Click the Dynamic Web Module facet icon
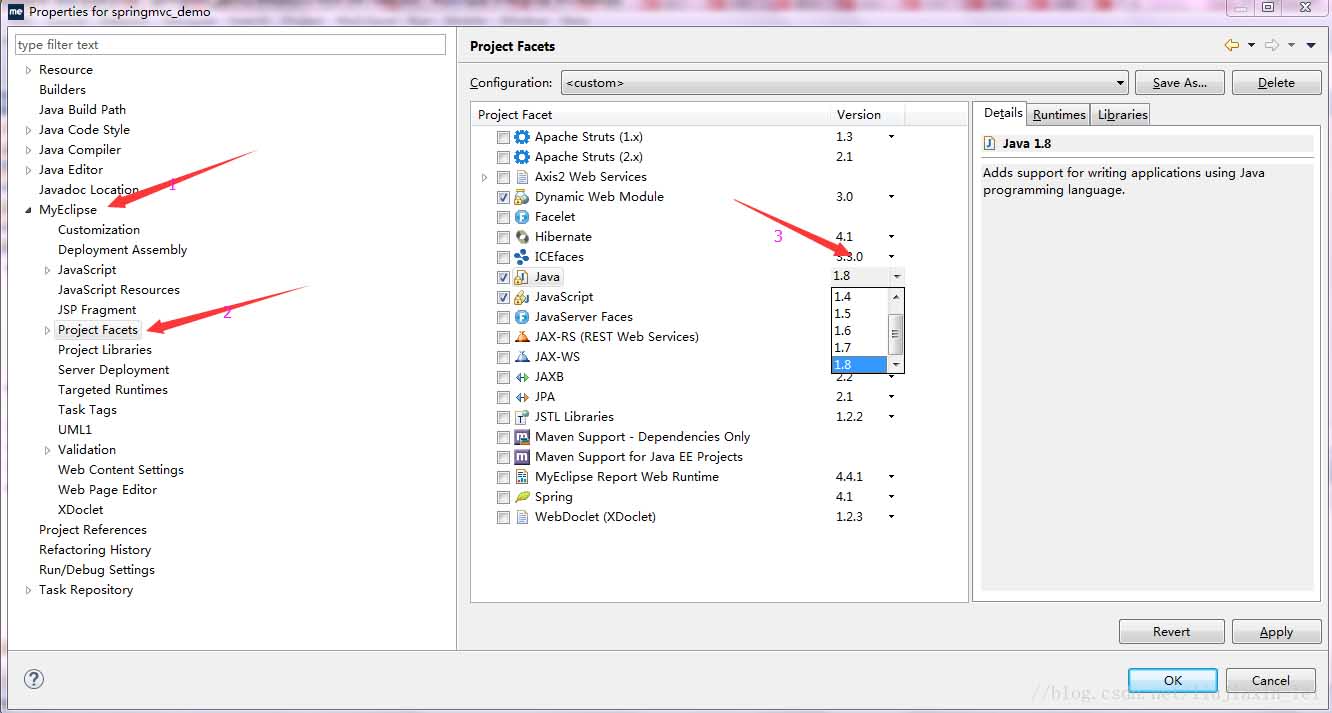 (522, 197)
